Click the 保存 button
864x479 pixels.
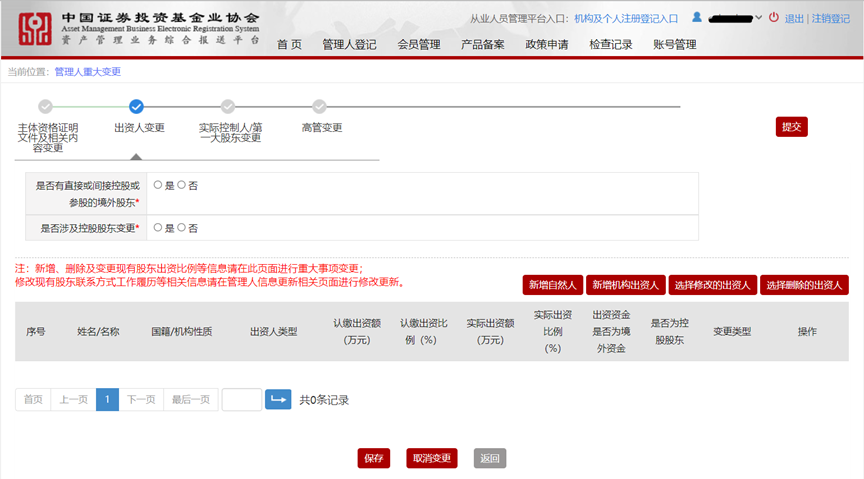click(x=374, y=458)
